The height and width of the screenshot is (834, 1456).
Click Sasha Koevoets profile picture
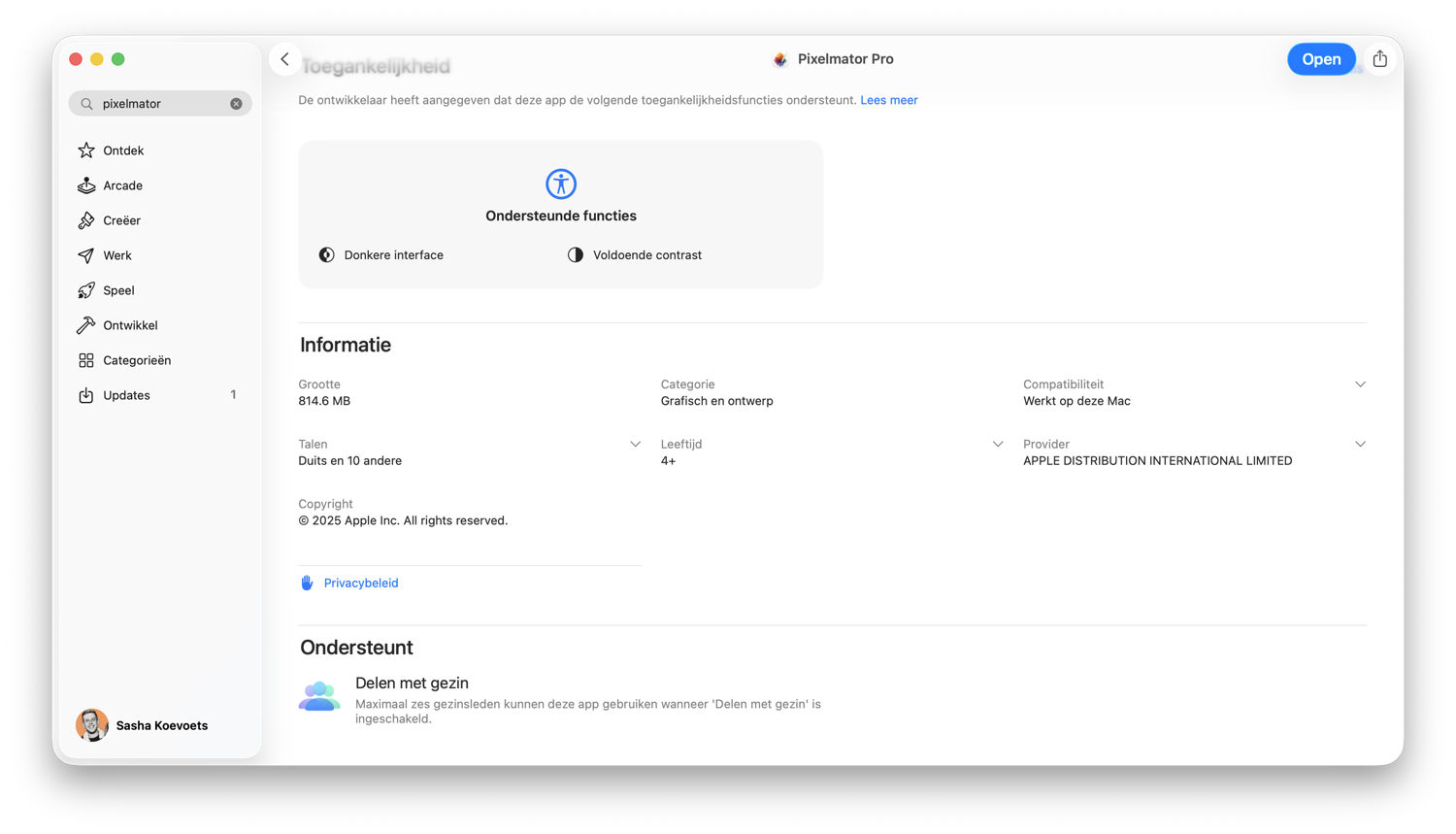pos(92,725)
